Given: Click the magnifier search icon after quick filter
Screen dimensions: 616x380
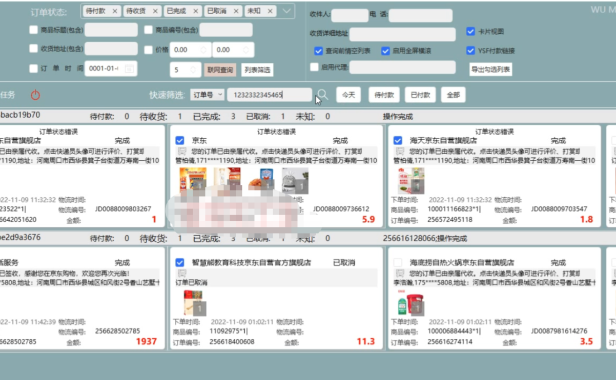Looking at the screenshot, I should pyautogui.click(x=323, y=94).
